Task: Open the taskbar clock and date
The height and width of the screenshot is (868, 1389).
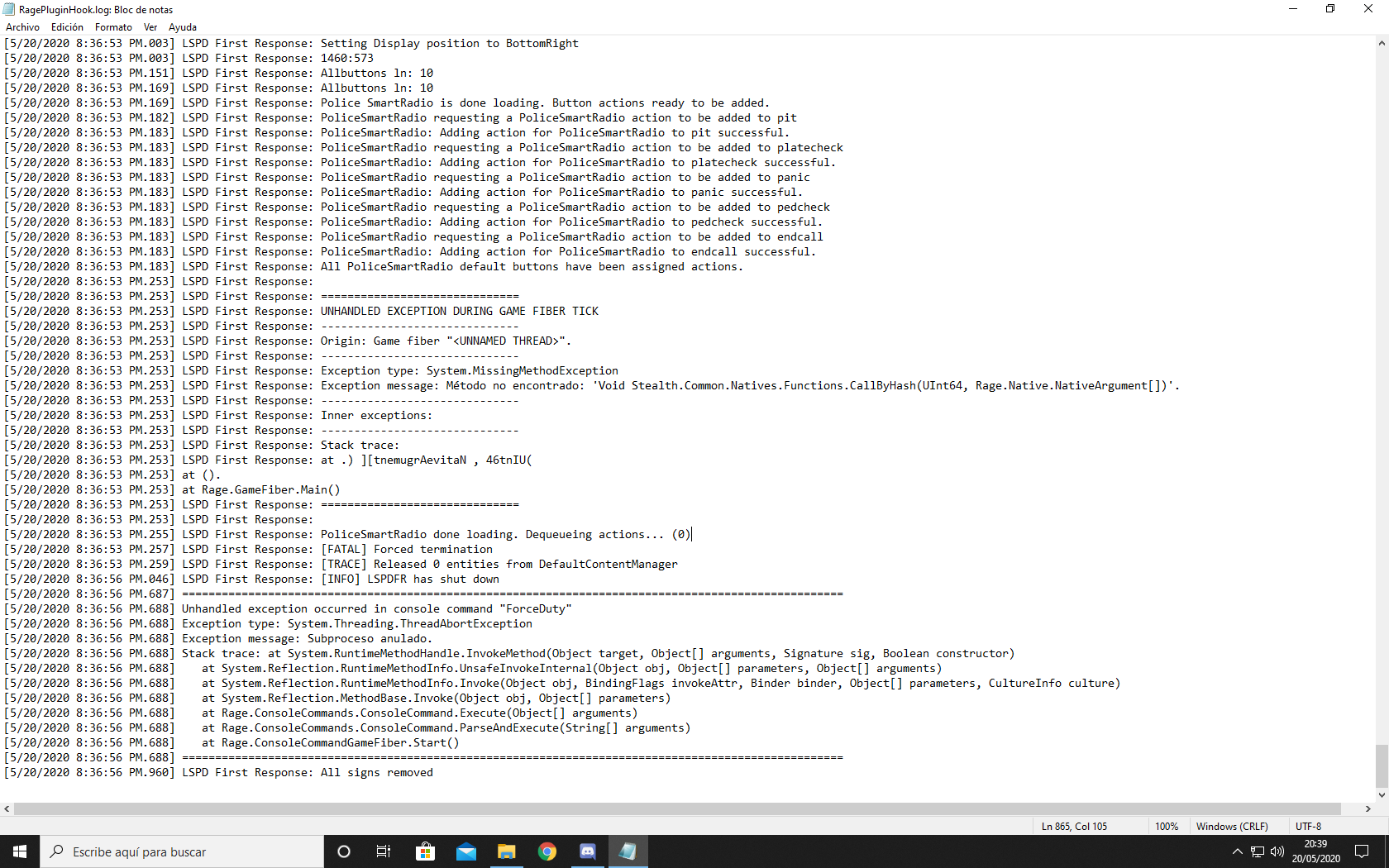Action: (1315, 851)
